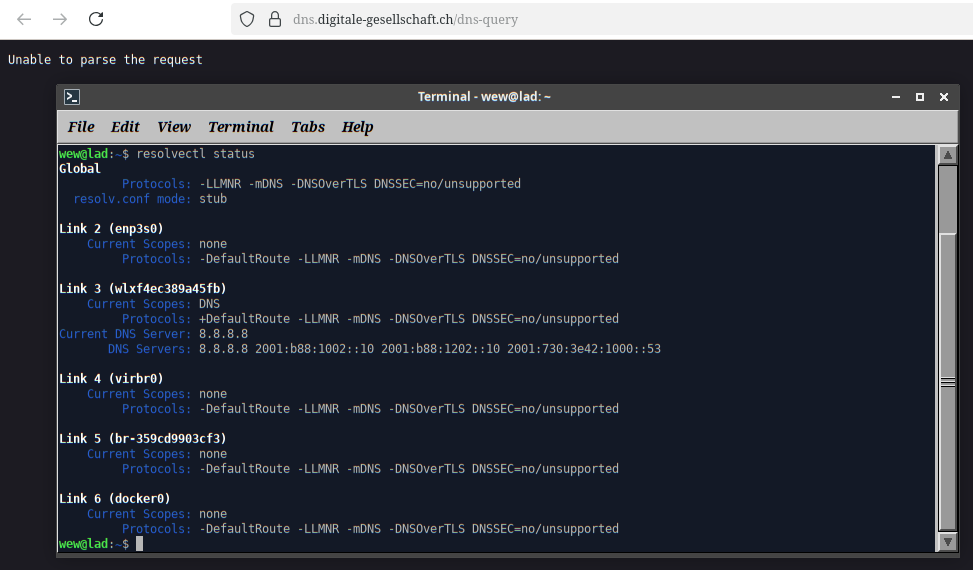Open the Terminal menu
The height and width of the screenshot is (570, 973).
[241, 127]
